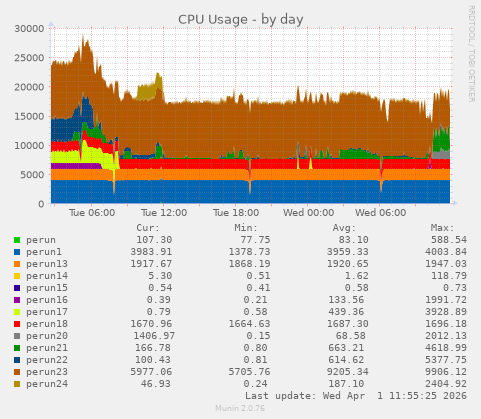The image size is (481, 419).
Task: Click perun24 max value 2404.92
Action: (x=446, y=384)
